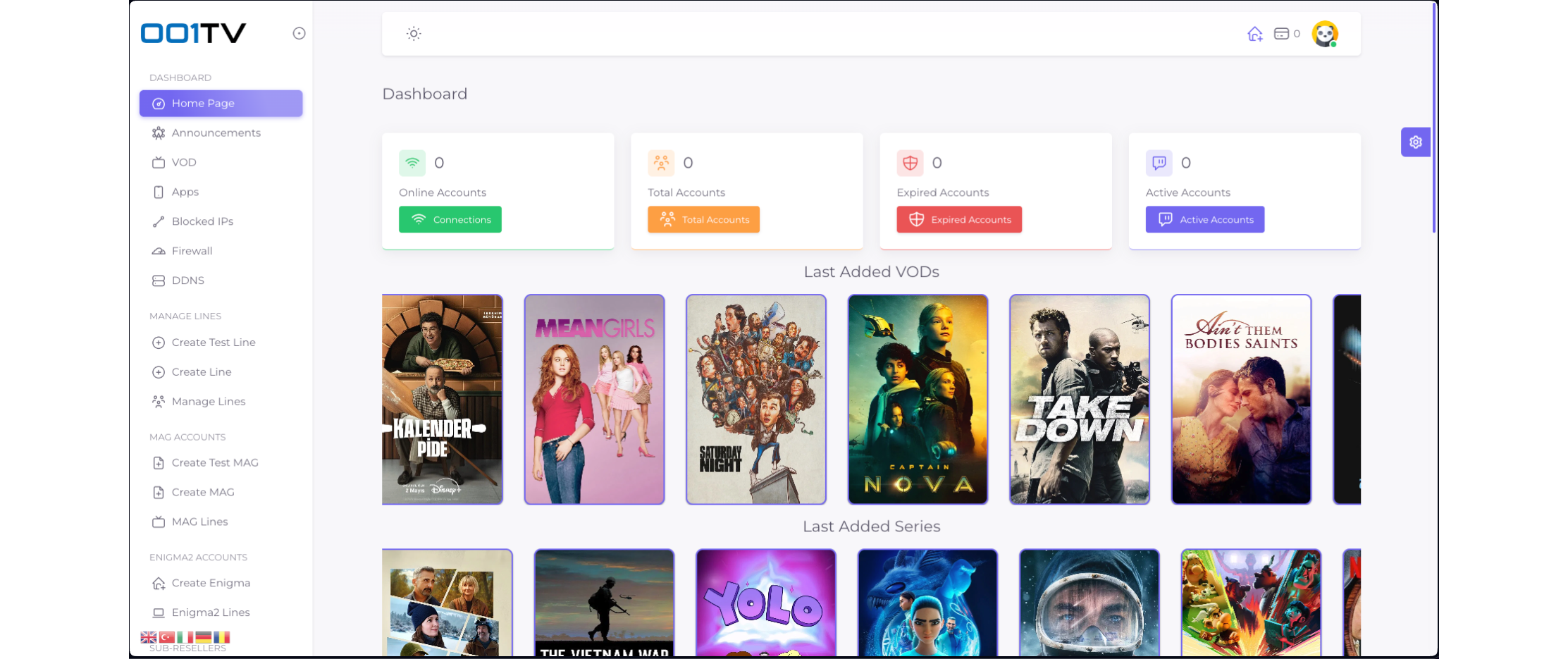Switch language to Turkish flag
The width and height of the screenshot is (1568, 659).
pyautogui.click(x=167, y=638)
